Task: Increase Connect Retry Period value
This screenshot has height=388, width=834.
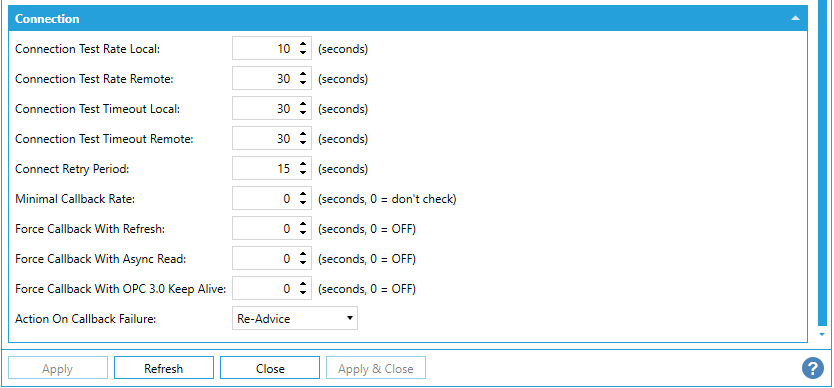Action: [x=303, y=165]
